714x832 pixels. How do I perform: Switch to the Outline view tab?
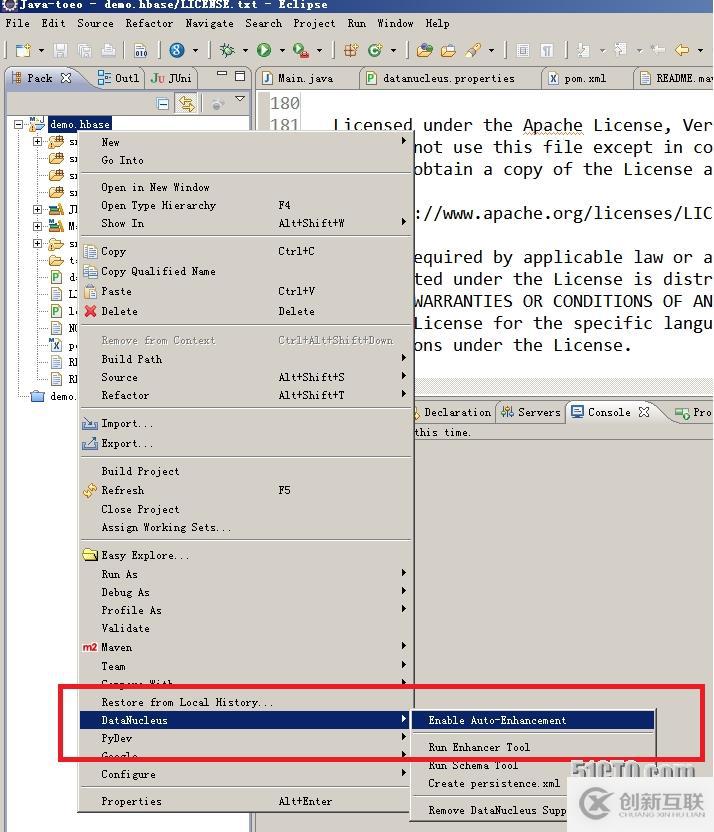click(x=119, y=78)
